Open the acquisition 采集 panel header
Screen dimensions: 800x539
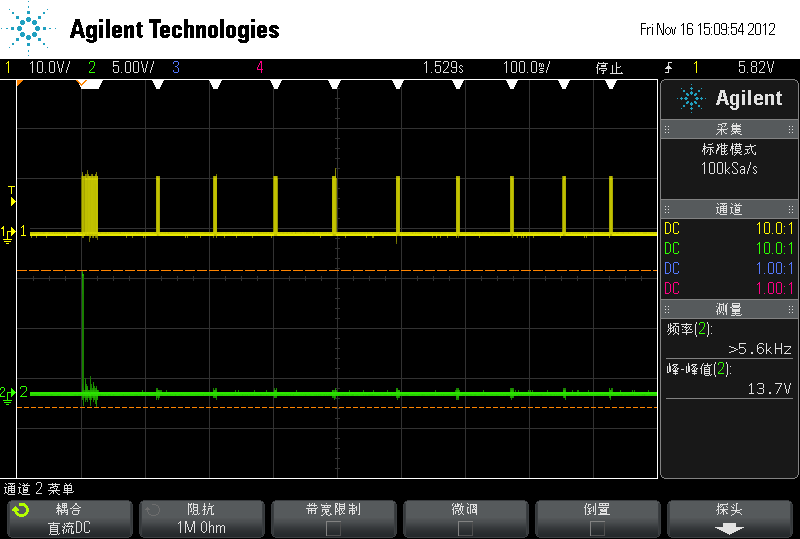pos(729,129)
